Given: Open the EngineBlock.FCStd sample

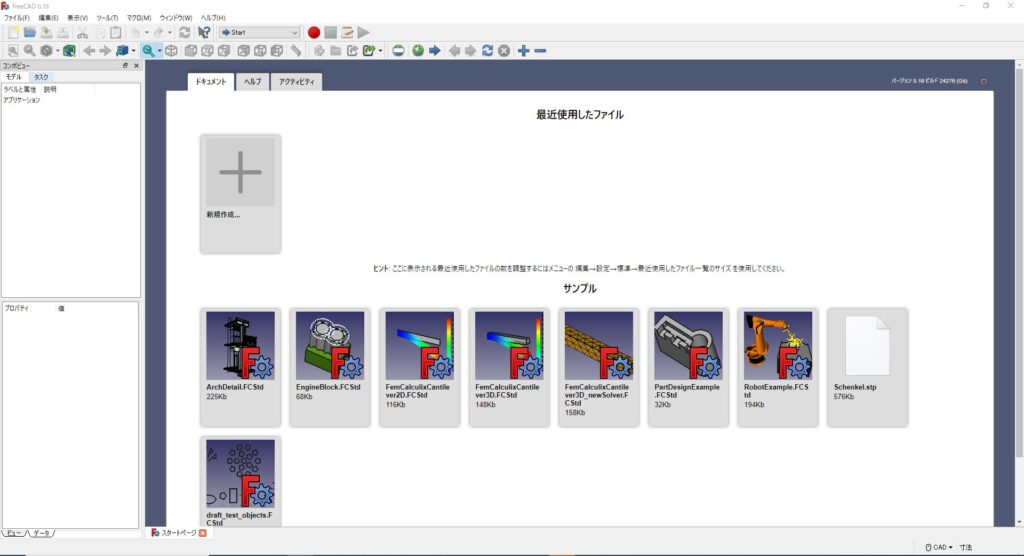Looking at the screenshot, I should [x=330, y=367].
